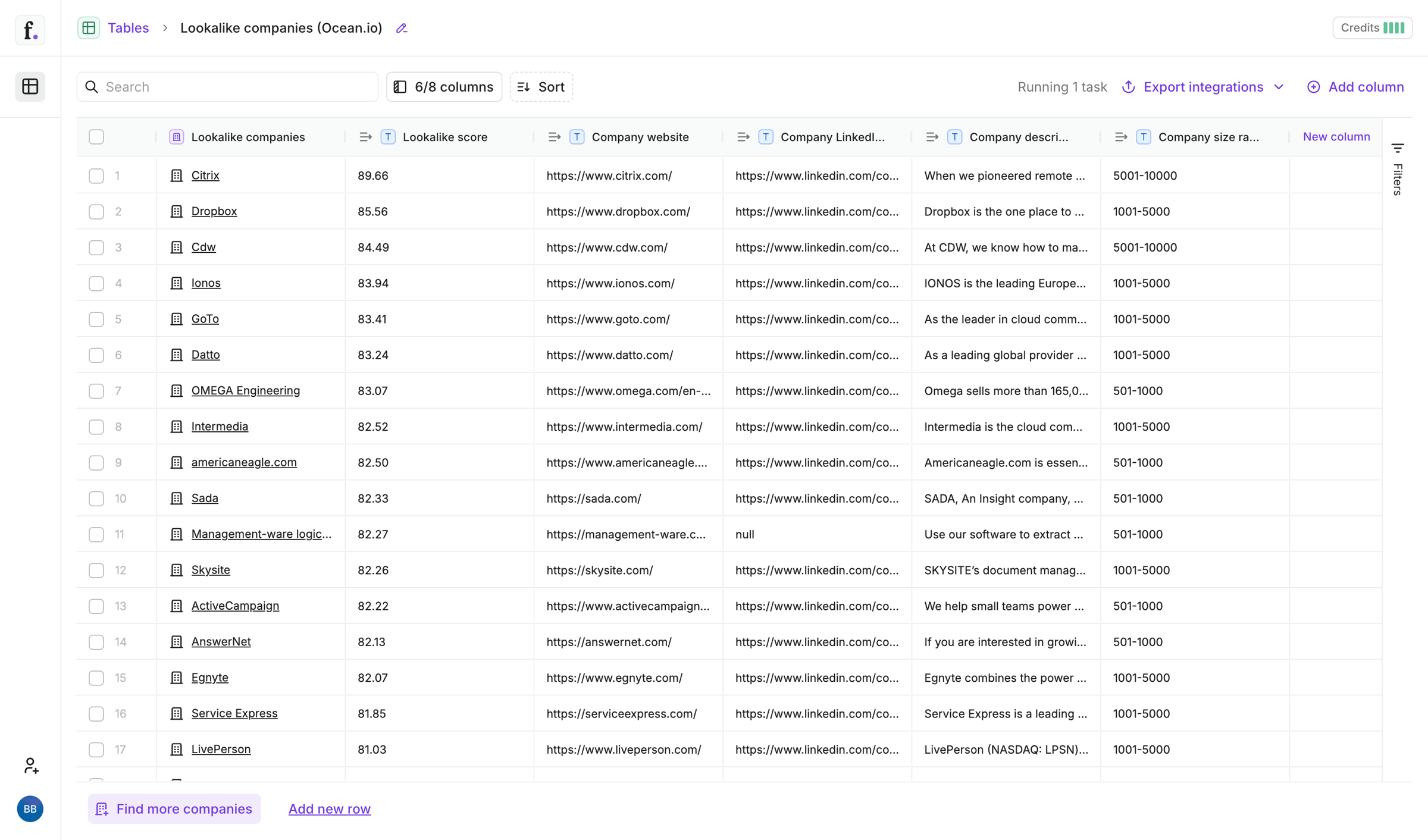Click the Company website column text-type icon
This screenshot has height=840, width=1428.
pos(577,137)
